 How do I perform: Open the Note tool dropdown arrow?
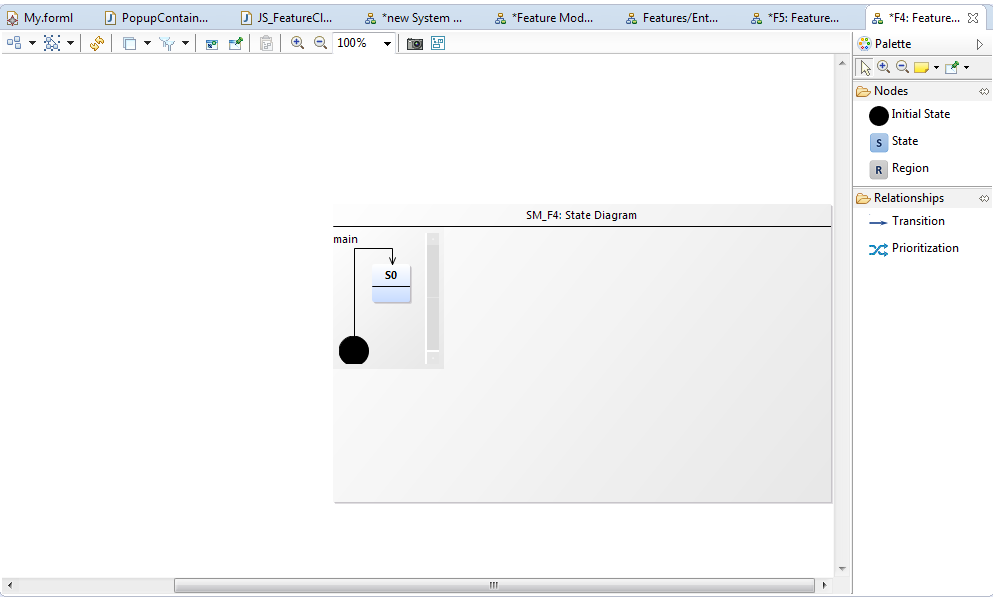coord(937,67)
